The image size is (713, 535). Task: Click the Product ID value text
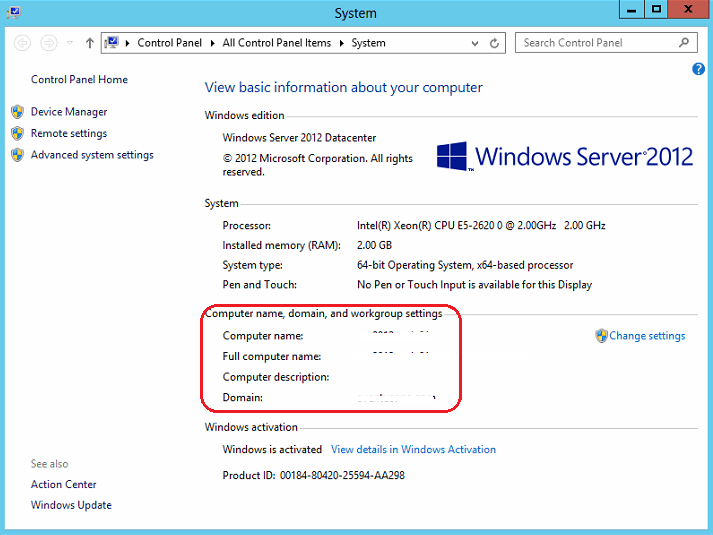[x=342, y=475]
